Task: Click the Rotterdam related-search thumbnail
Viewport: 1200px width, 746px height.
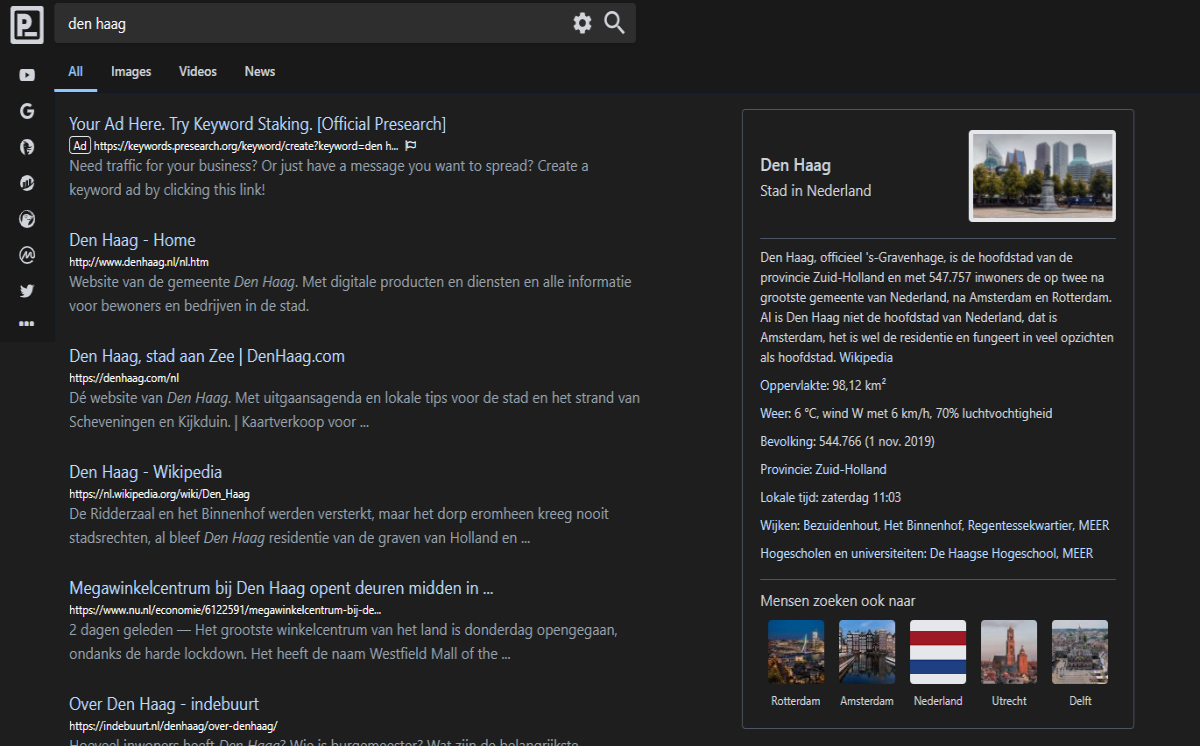Action: click(x=796, y=652)
